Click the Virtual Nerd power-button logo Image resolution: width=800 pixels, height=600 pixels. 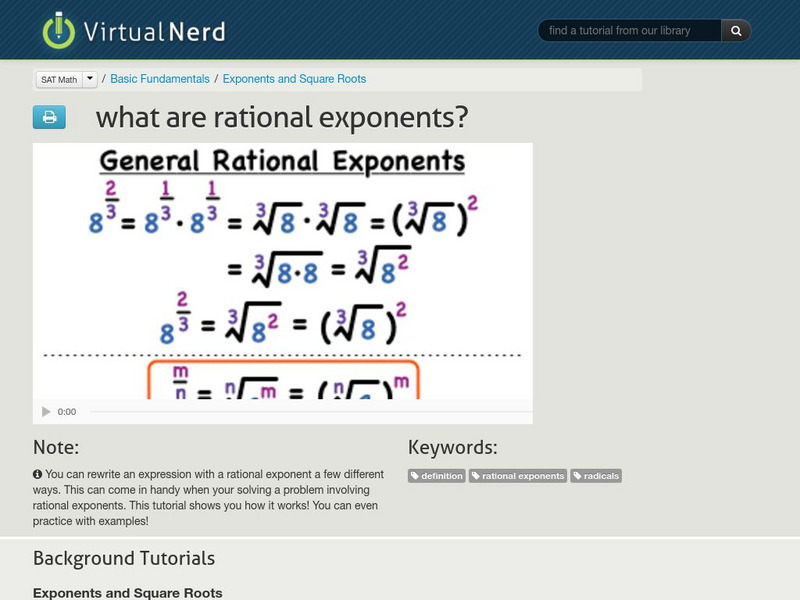pyautogui.click(x=58, y=29)
